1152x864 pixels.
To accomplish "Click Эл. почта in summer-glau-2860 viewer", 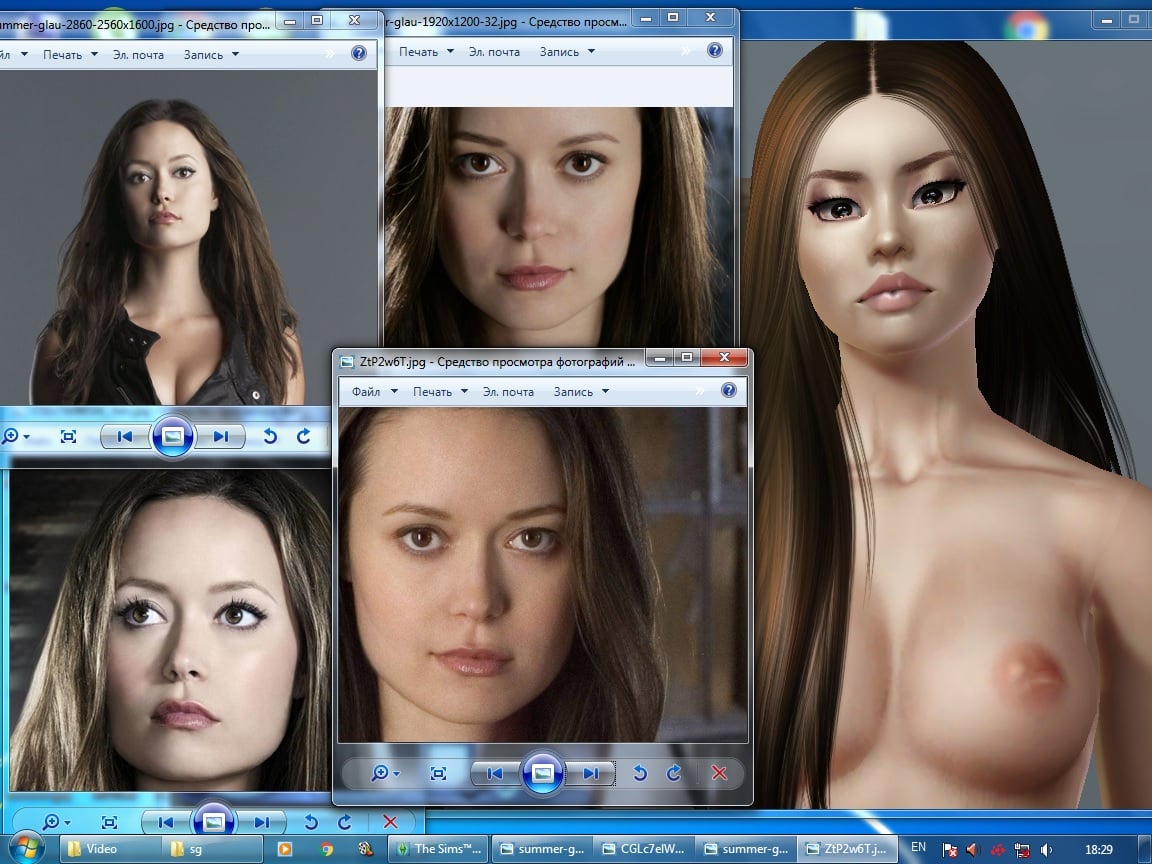I will point(138,54).
